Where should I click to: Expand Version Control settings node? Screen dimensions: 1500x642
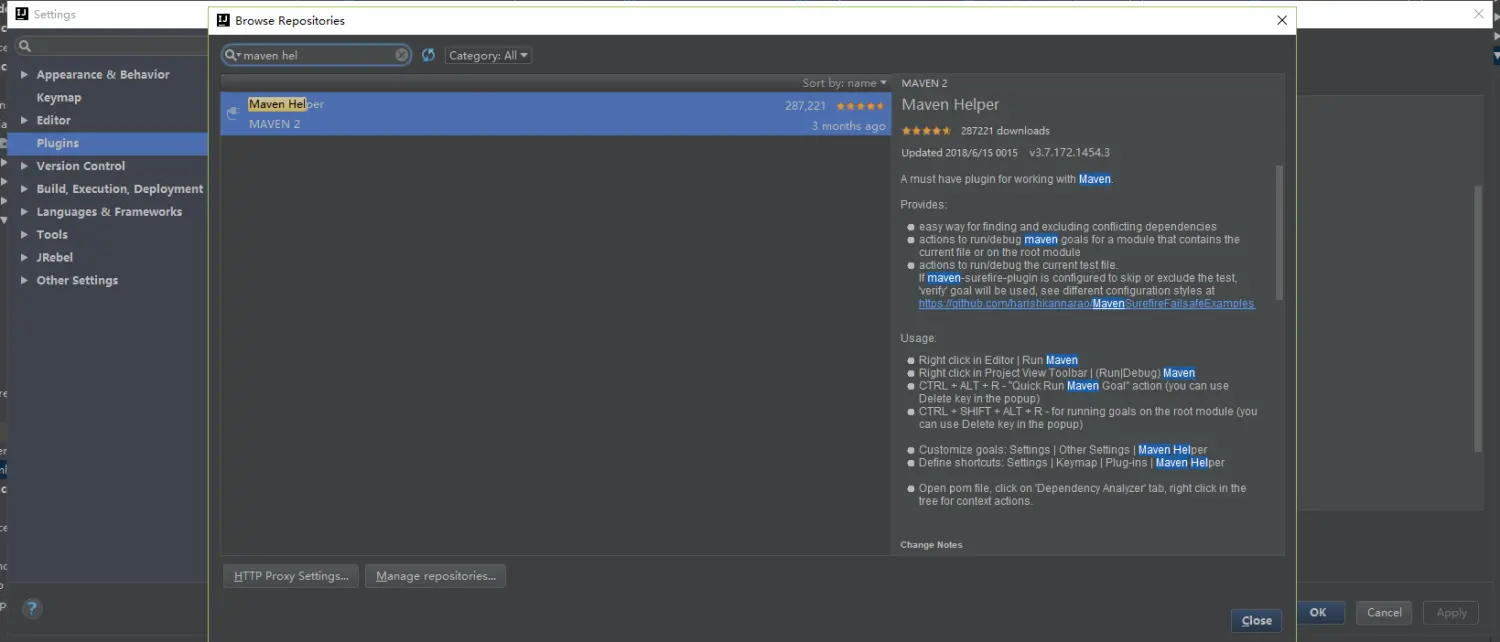[24, 166]
